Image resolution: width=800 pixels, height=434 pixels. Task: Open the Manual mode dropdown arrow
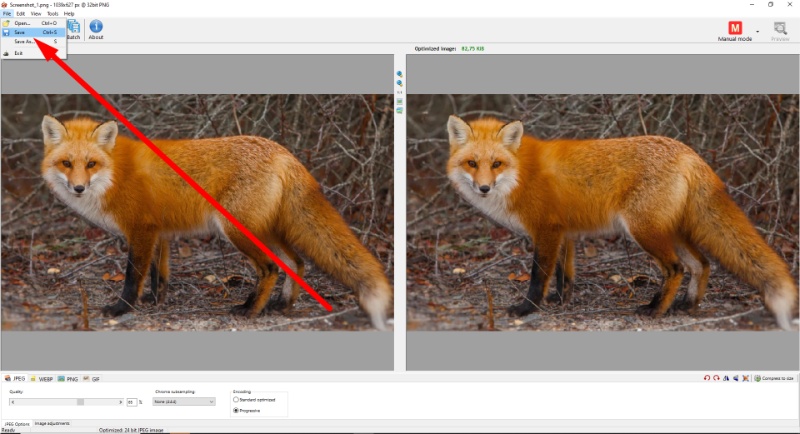(758, 32)
